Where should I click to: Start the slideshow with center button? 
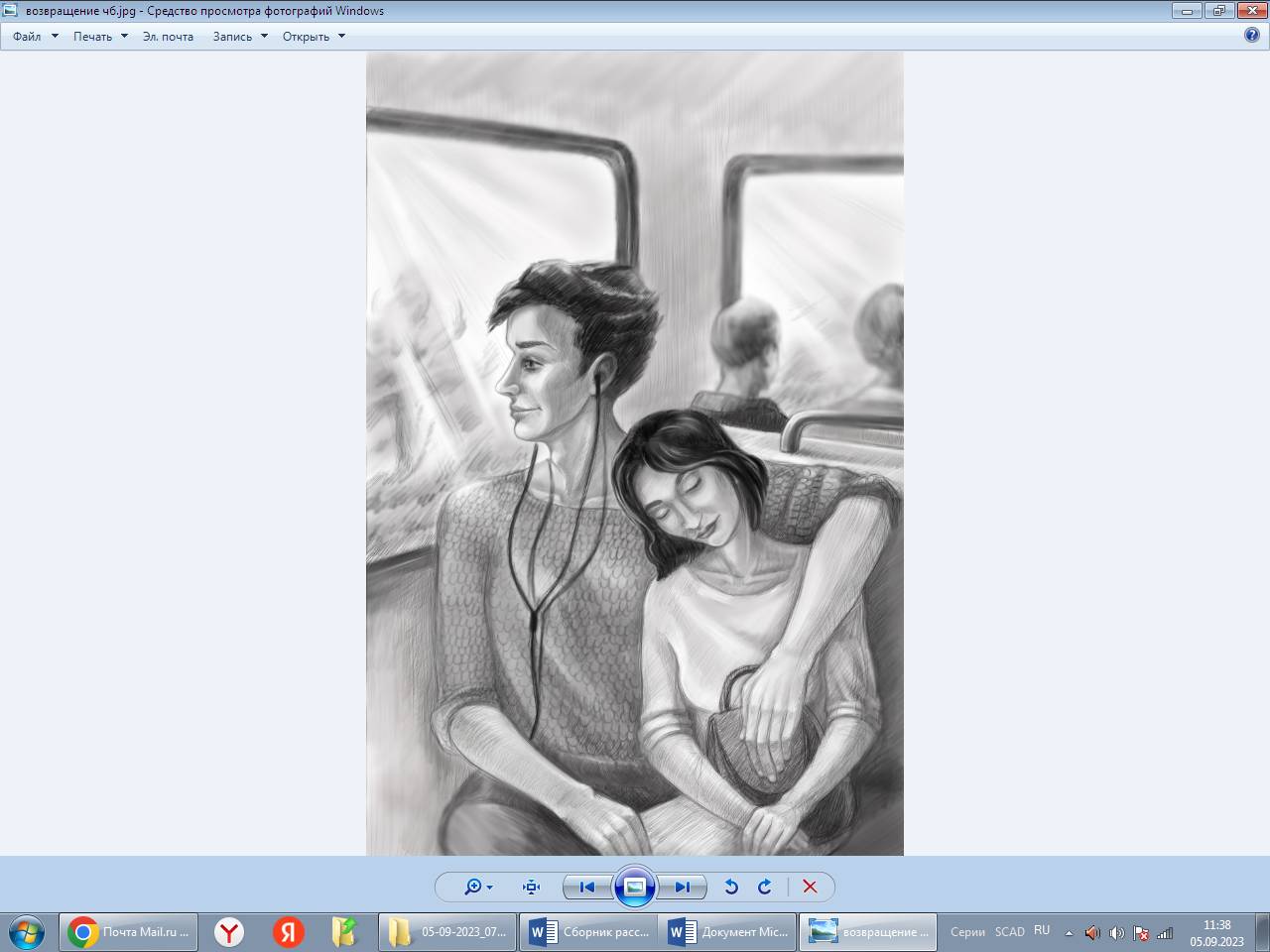click(635, 887)
